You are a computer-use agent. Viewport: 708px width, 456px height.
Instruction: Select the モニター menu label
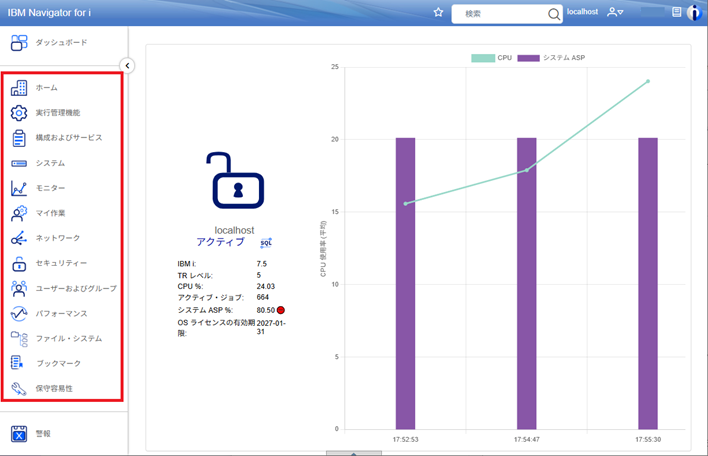click(50, 188)
